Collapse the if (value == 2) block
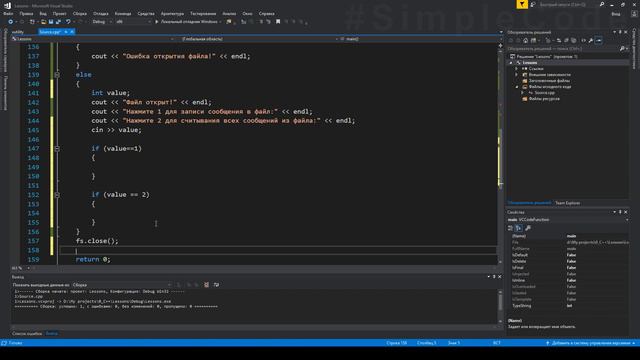640x360 pixels. pos(57,195)
